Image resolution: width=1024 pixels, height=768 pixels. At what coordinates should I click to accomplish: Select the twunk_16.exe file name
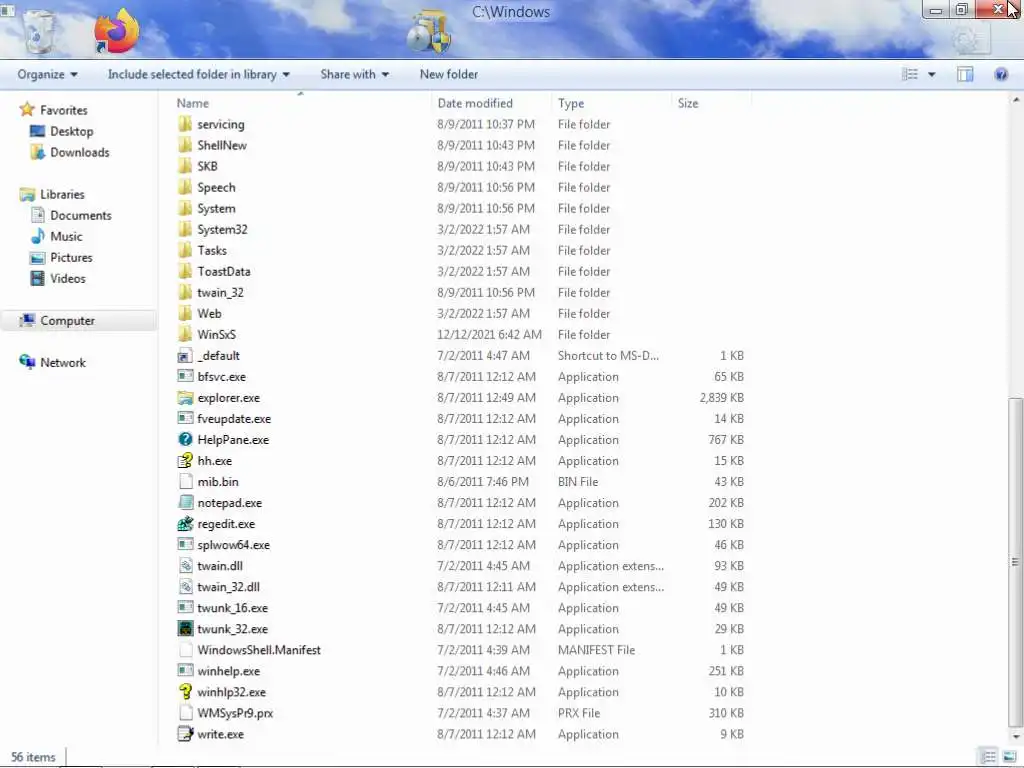(232, 608)
